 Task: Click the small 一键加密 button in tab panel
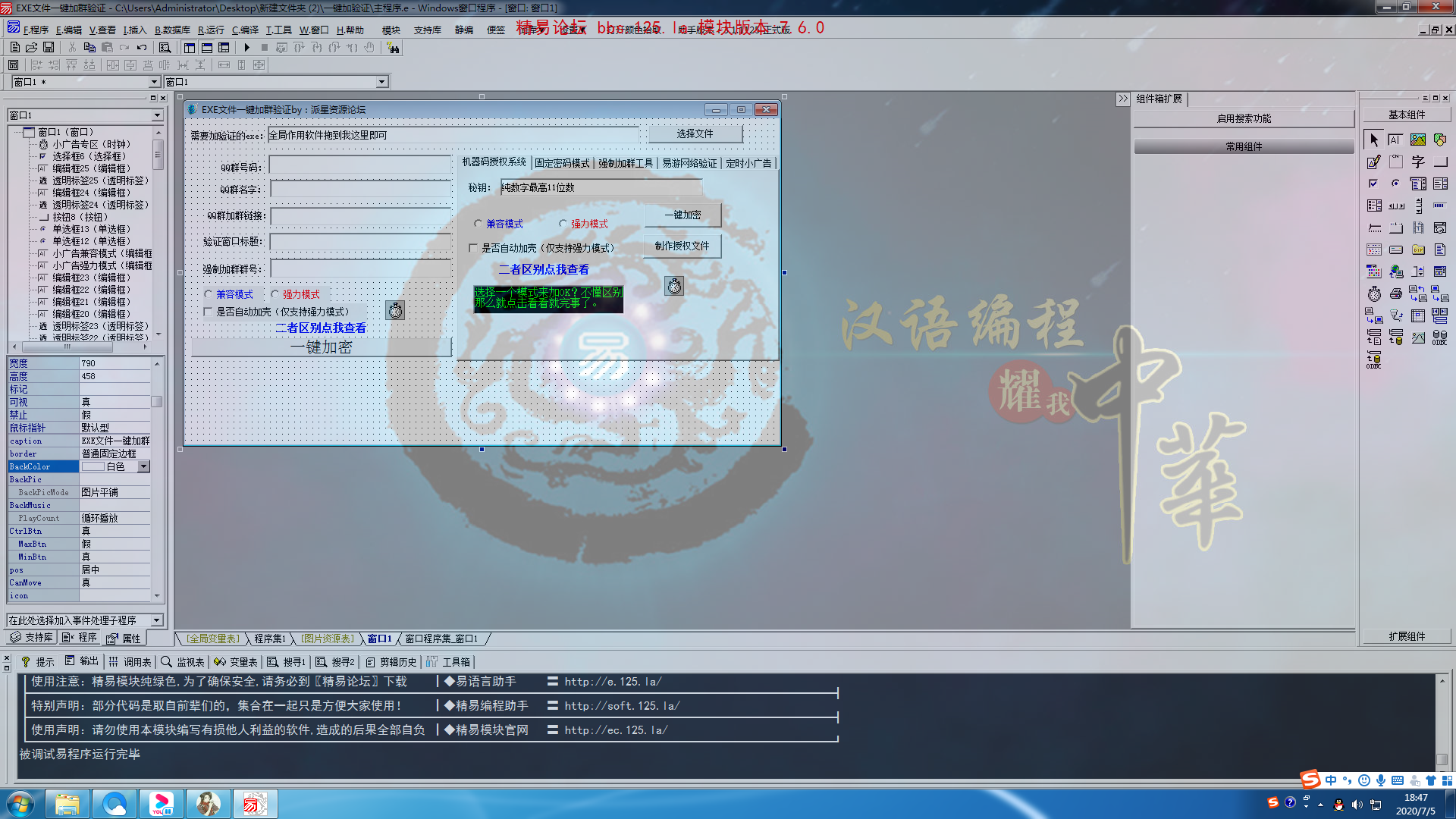[x=682, y=215]
